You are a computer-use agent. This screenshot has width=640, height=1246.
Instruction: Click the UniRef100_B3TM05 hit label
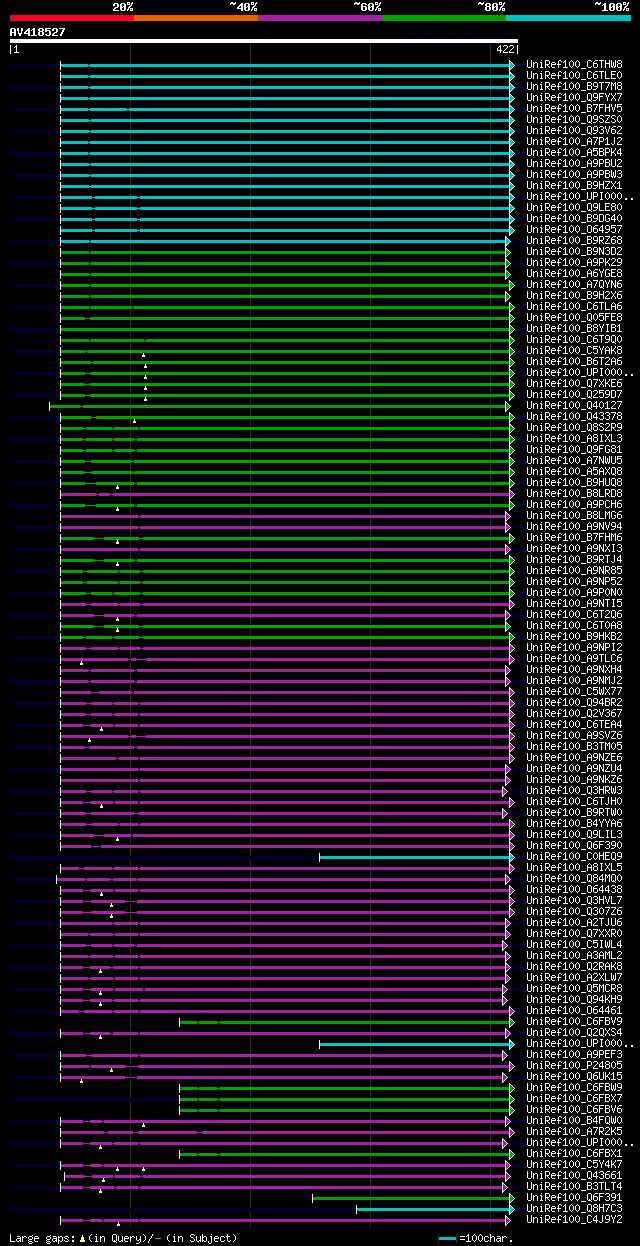click(574, 746)
